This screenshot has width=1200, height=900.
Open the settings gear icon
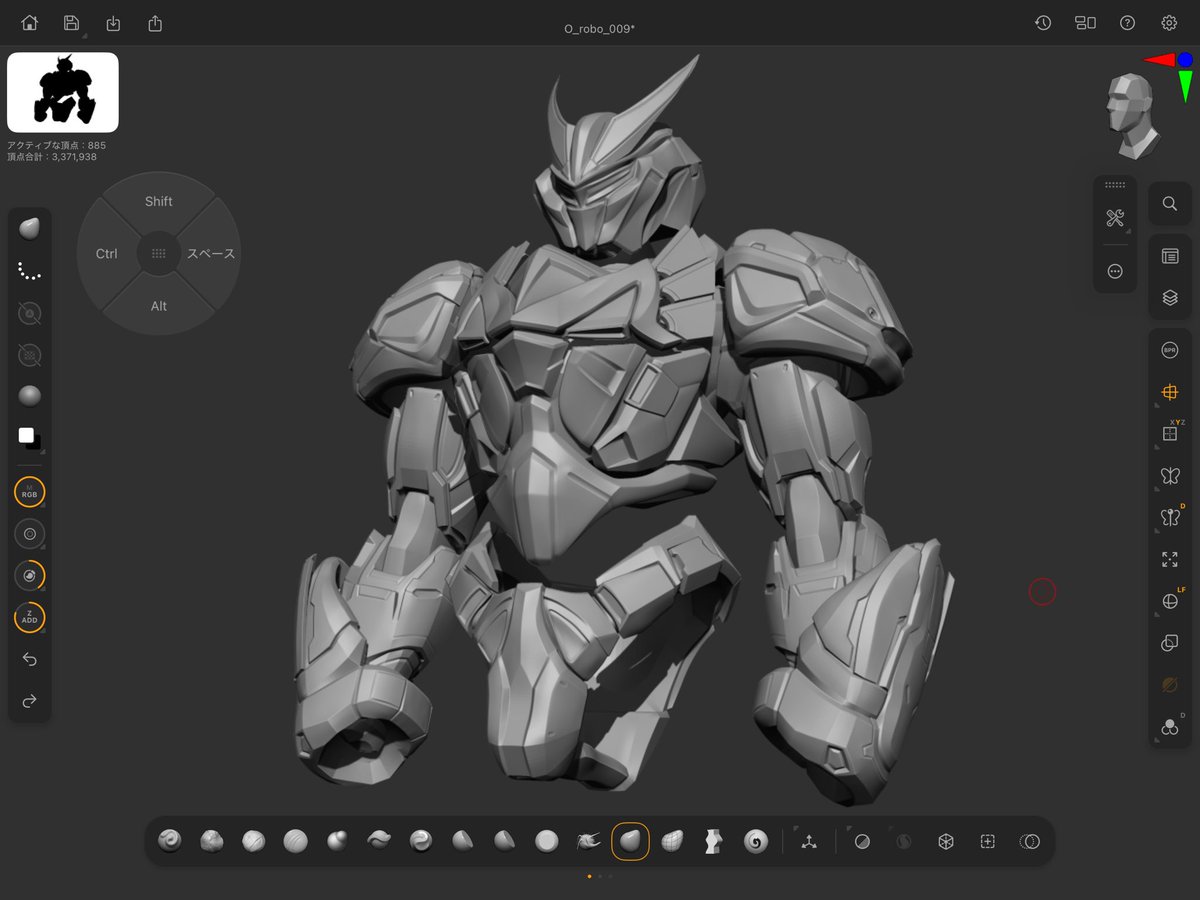point(1169,23)
